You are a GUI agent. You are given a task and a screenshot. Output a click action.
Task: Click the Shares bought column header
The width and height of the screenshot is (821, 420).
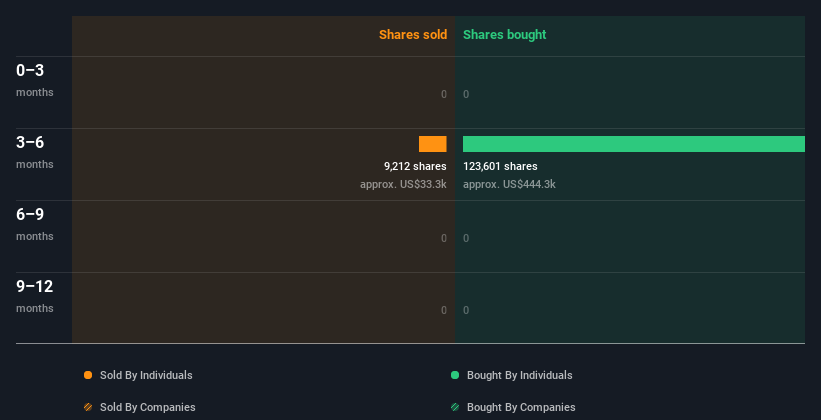pos(504,35)
